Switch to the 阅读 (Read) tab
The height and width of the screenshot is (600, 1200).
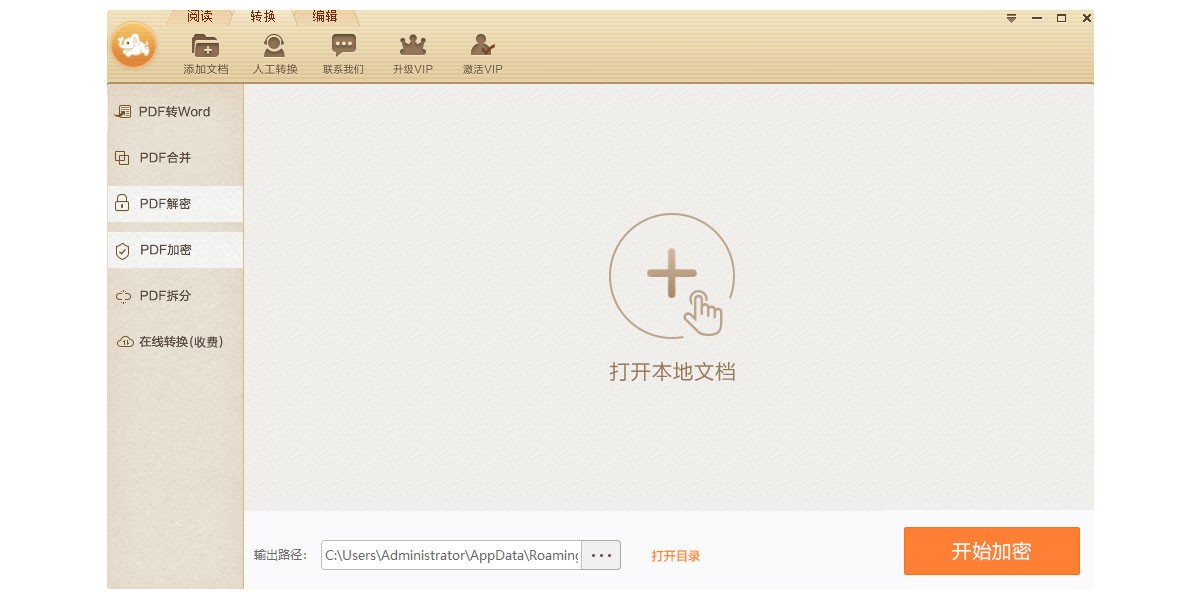click(x=199, y=17)
